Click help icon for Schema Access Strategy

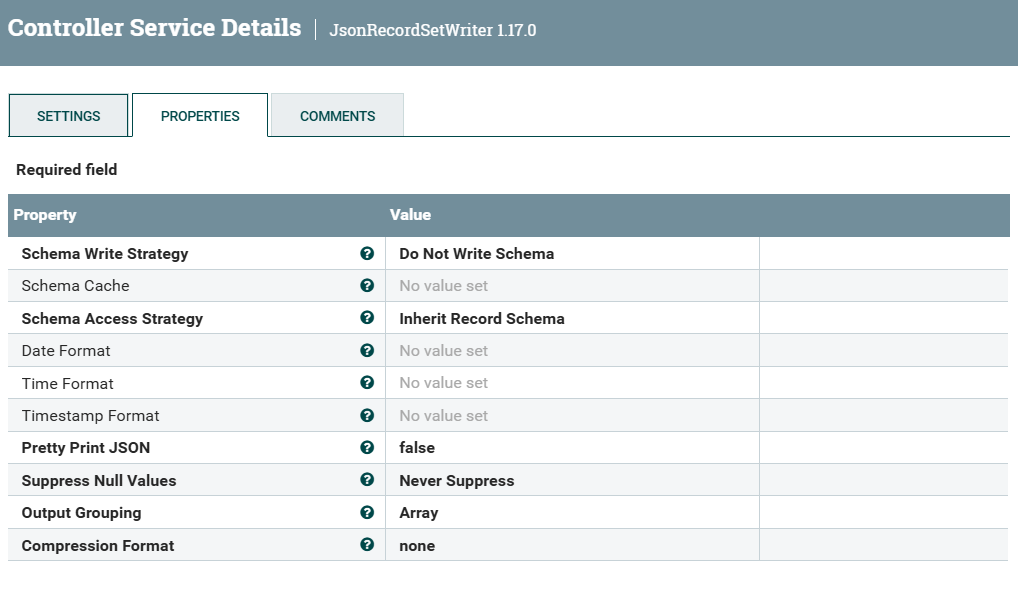pyautogui.click(x=367, y=318)
